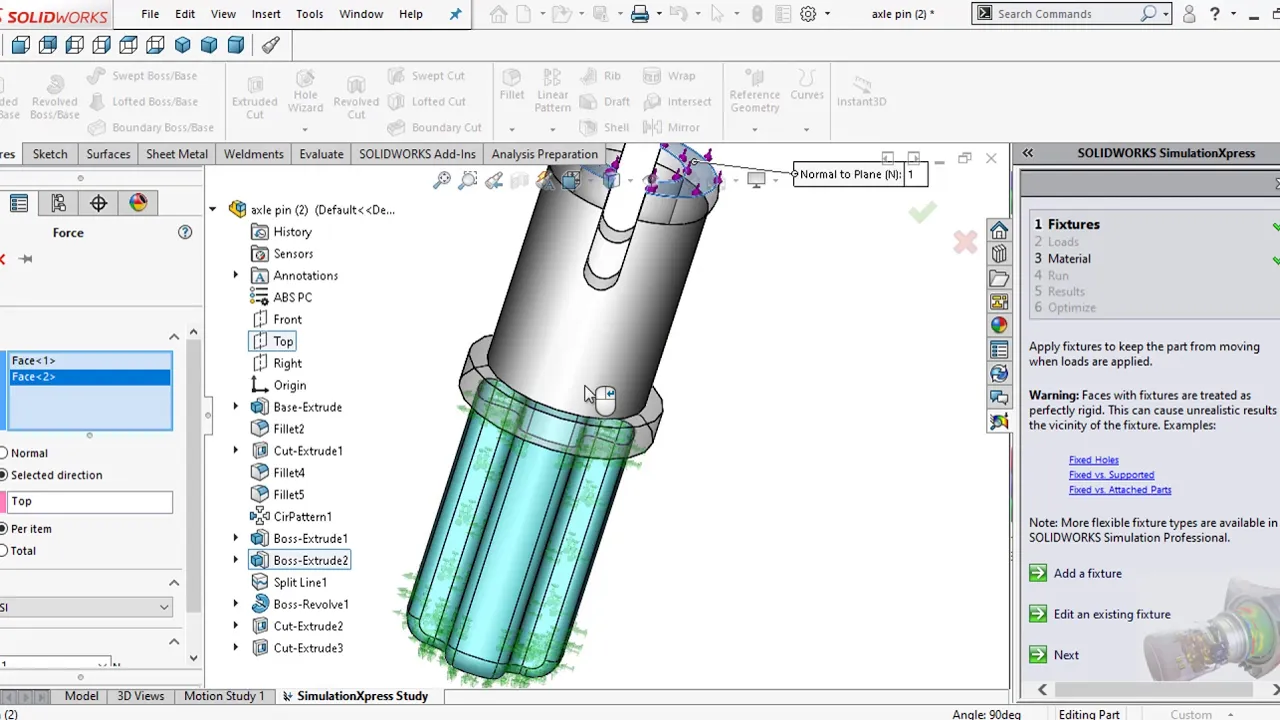Screen dimensions: 1280x720
Task: Click the Instant3D icon
Action: click(861, 90)
